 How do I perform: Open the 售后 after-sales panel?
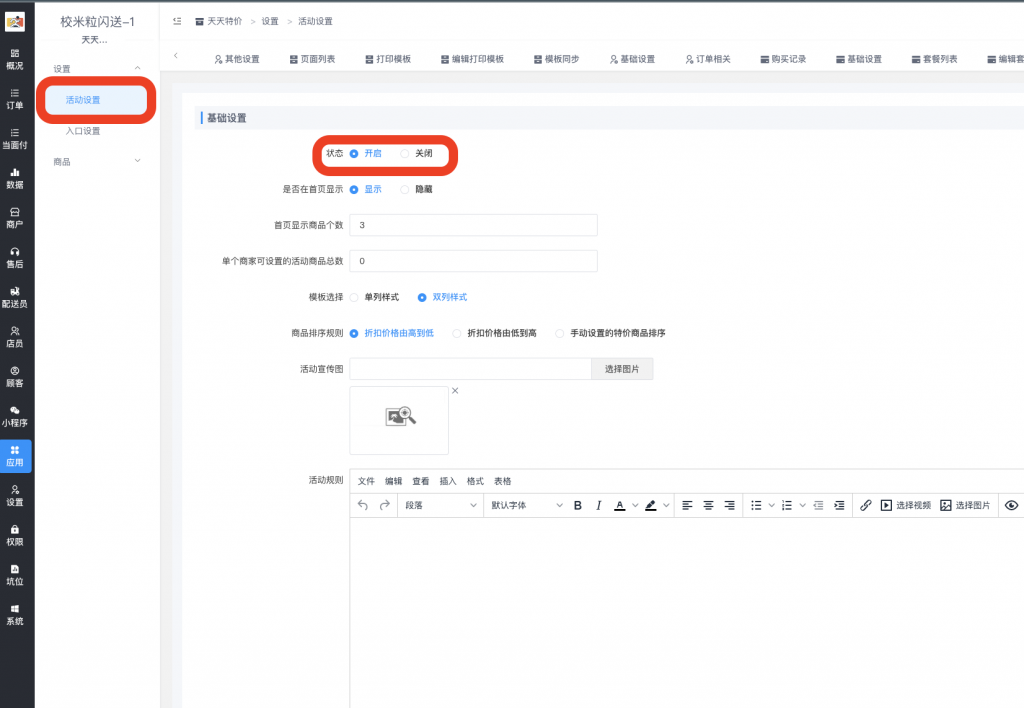pos(16,257)
